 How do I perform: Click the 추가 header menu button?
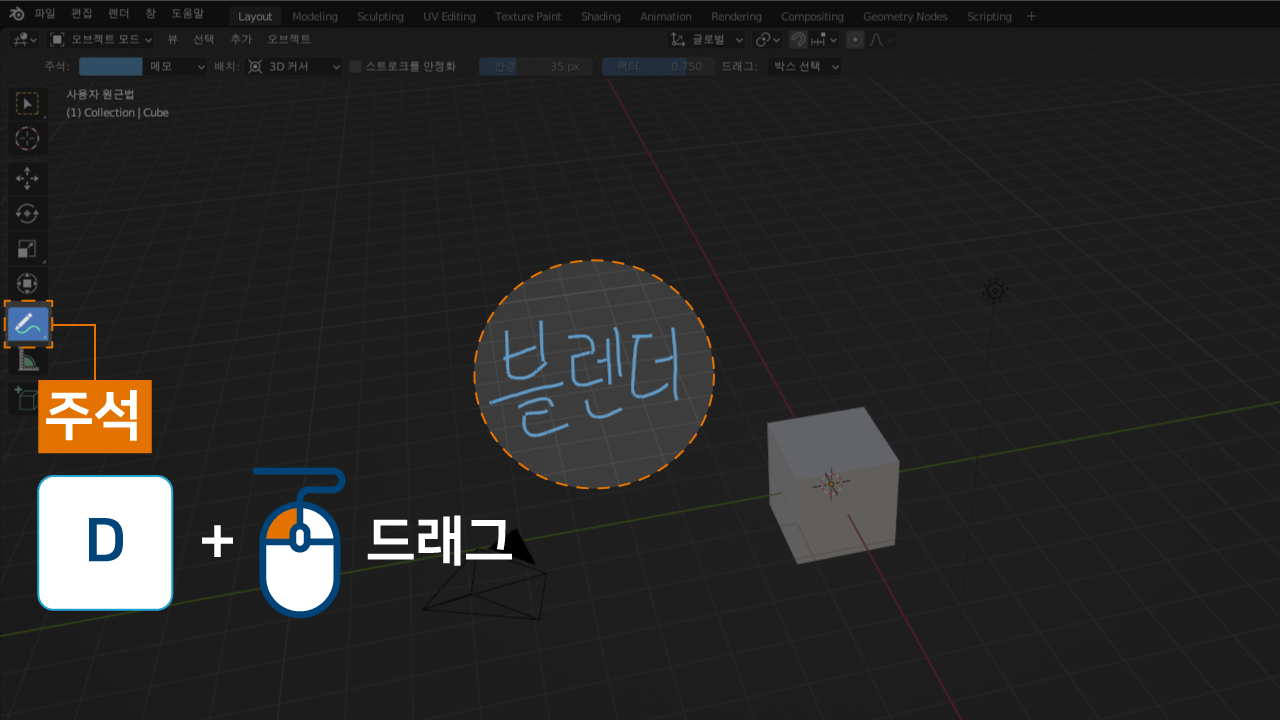[241, 40]
